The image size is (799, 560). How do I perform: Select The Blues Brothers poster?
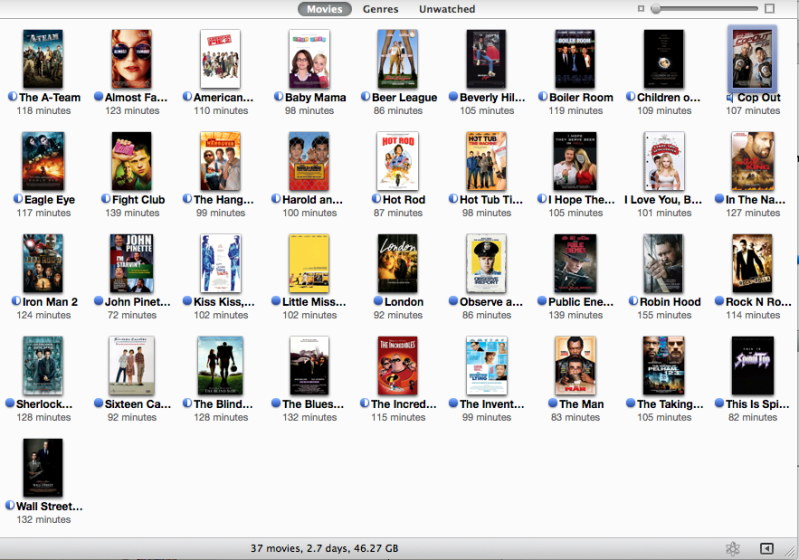[x=309, y=366]
